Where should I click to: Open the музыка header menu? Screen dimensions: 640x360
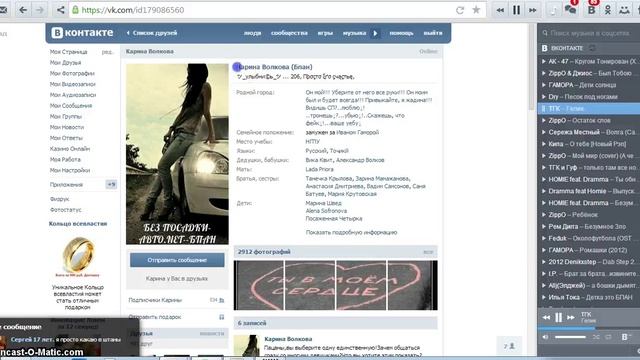pyautogui.click(x=354, y=33)
